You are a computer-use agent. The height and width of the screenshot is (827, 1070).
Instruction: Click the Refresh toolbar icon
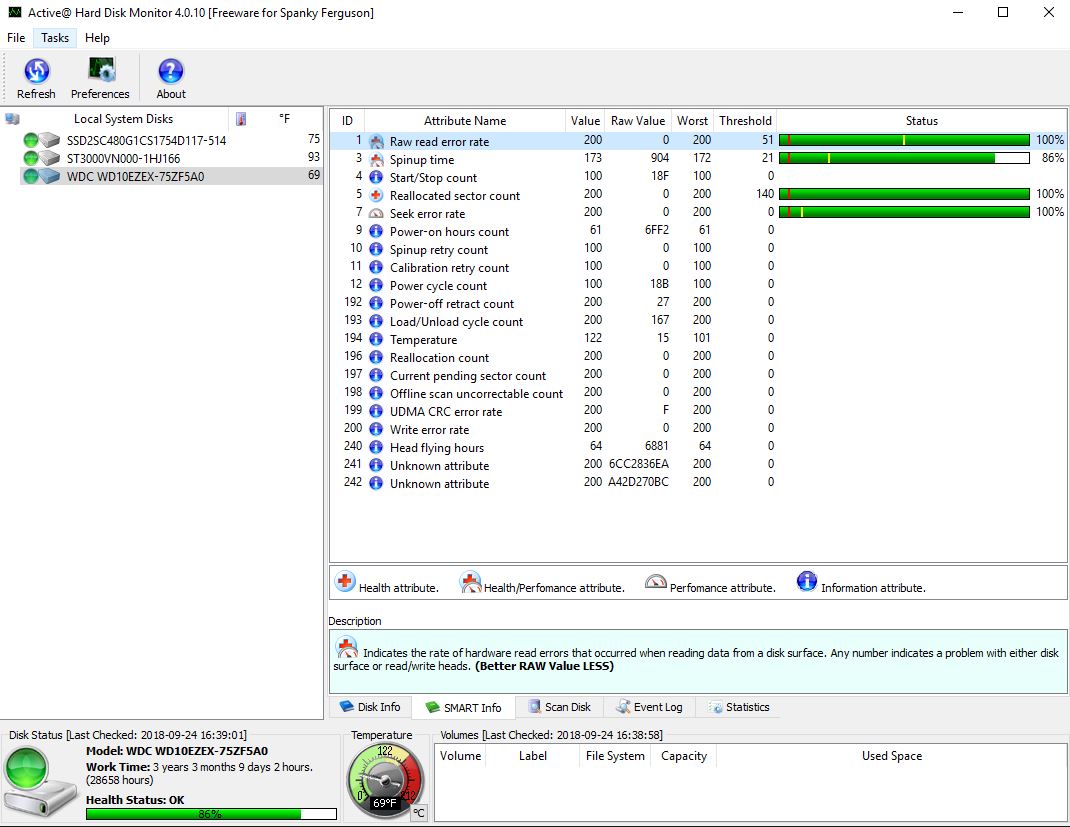tap(36, 74)
